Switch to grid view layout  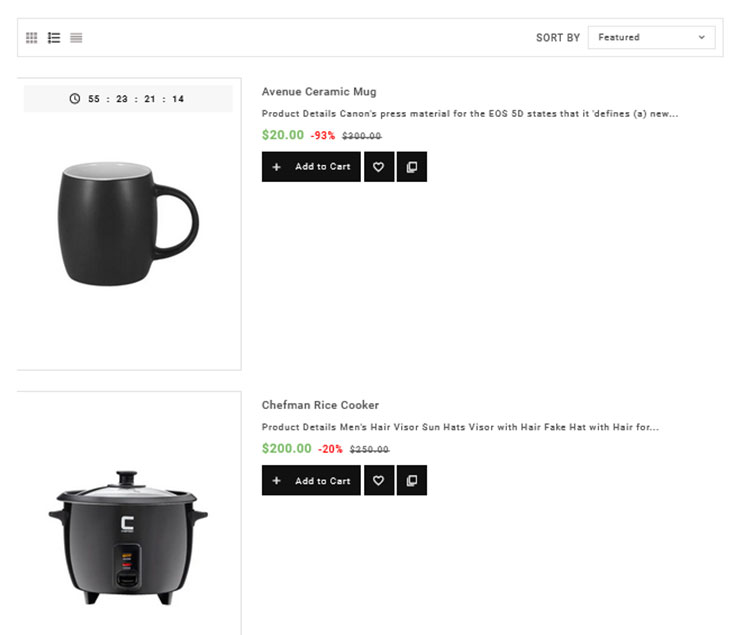[x=32, y=38]
